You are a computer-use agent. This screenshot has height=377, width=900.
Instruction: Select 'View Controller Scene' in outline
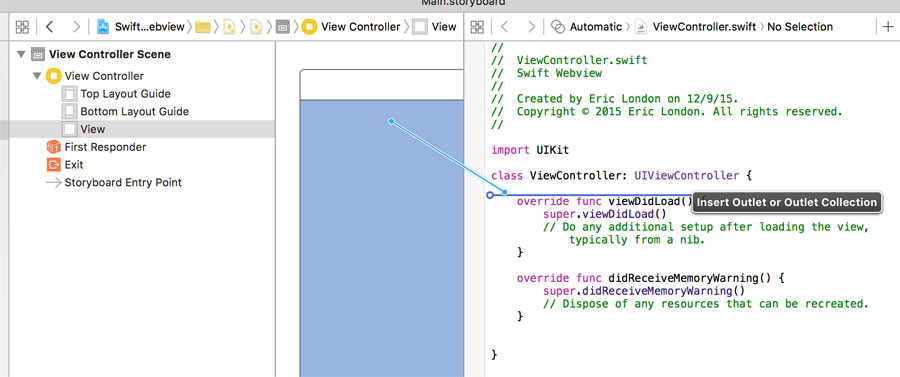coord(110,55)
